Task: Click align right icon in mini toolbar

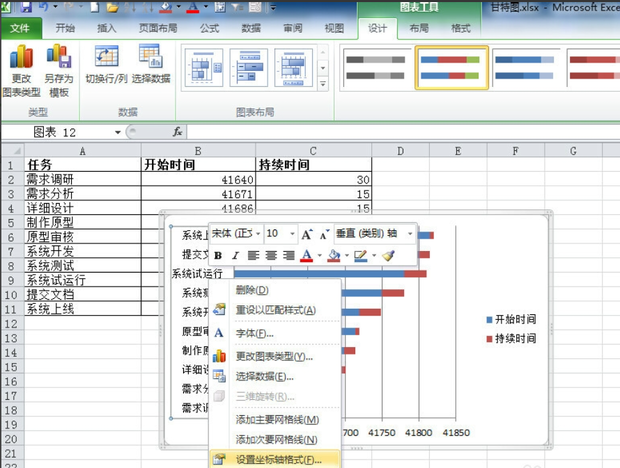Action: pyautogui.click(x=288, y=256)
